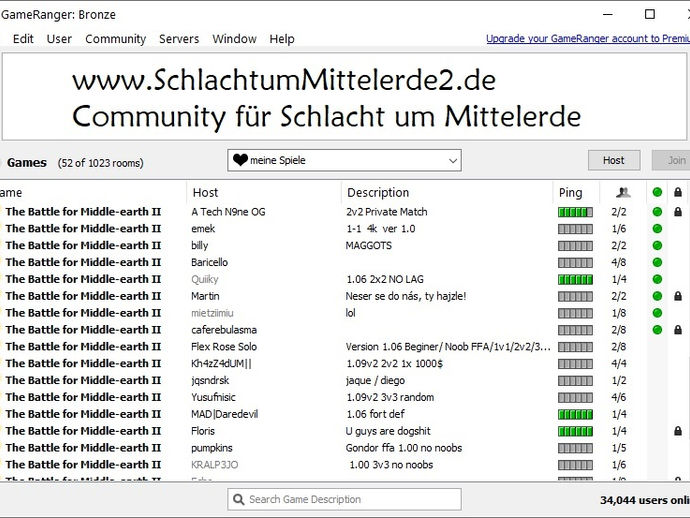The width and height of the screenshot is (690, 518).
Task: Click lock icon on A Tech N9ne OG row
Action: pos(678,212)
